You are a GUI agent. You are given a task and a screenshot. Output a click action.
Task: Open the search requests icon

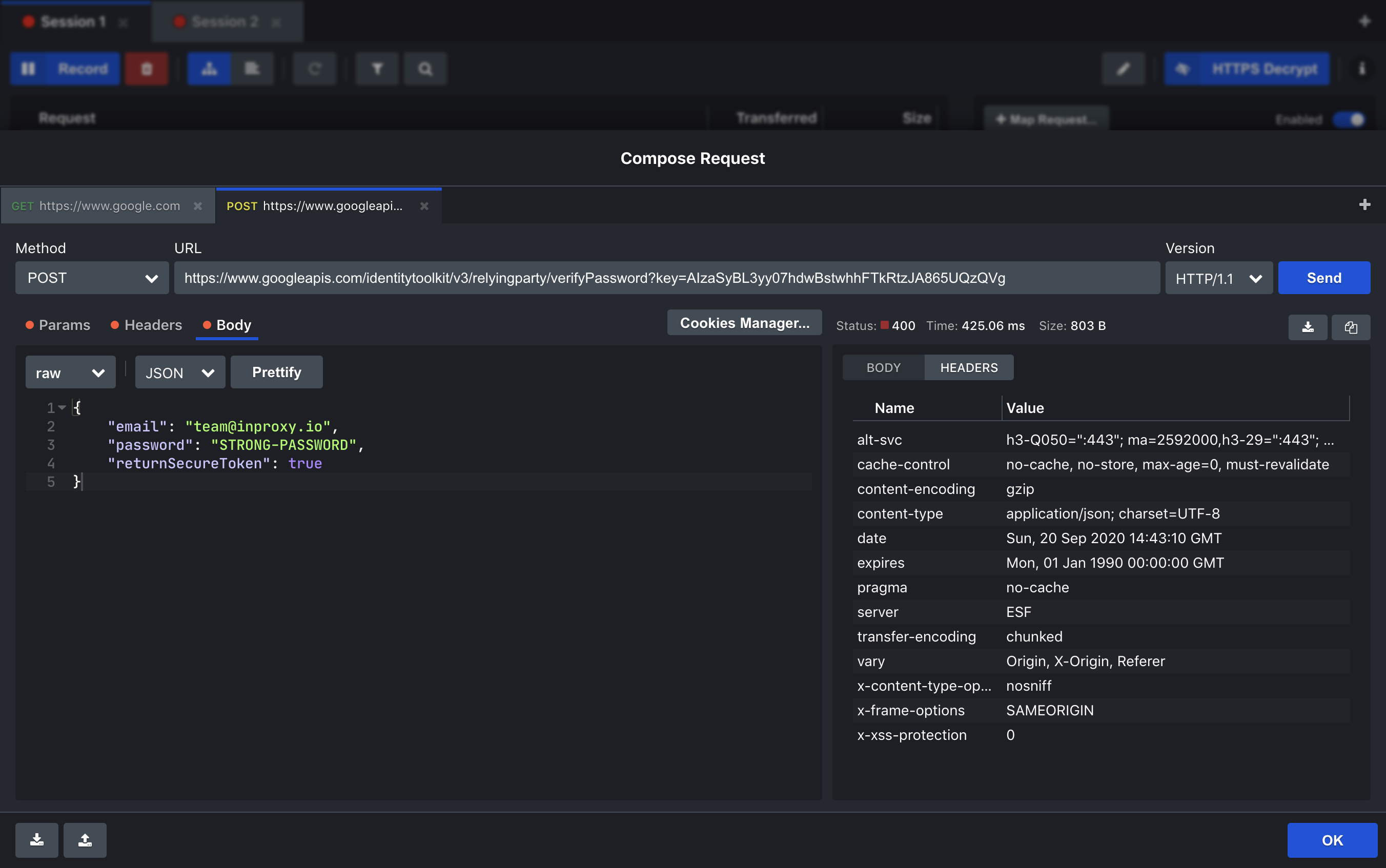point(425,68)
